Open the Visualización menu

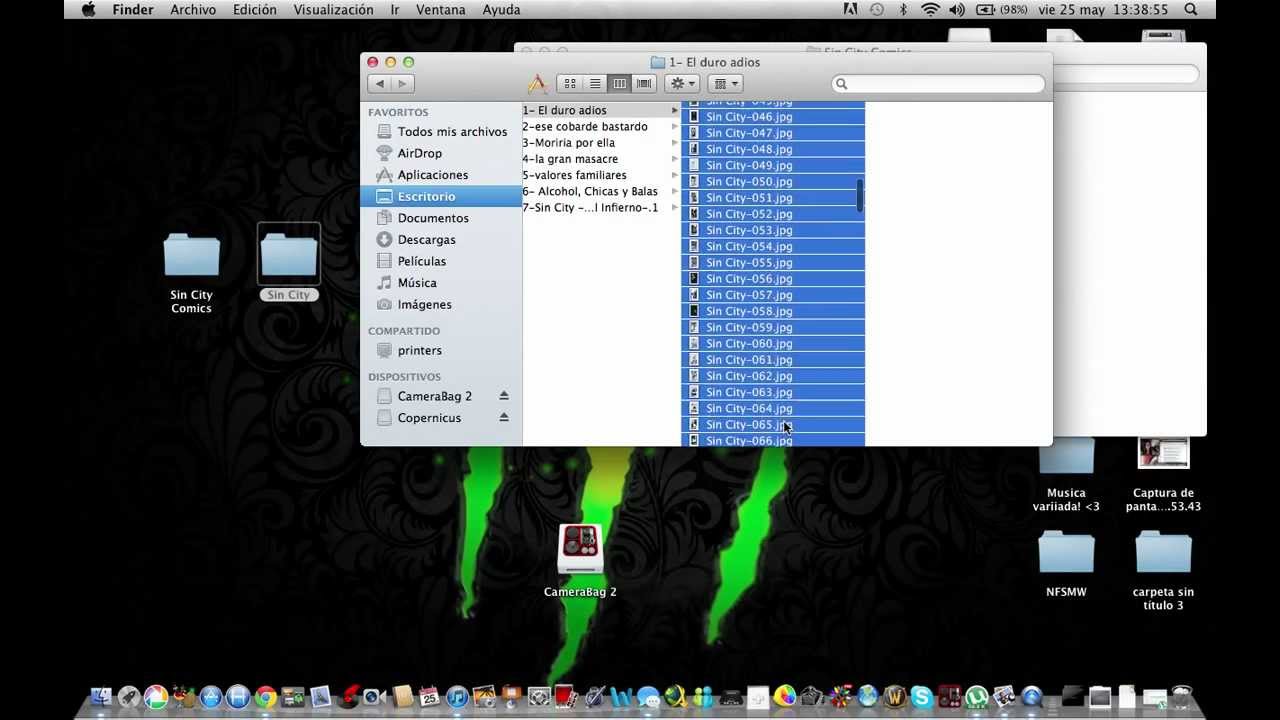click(333, 10)
